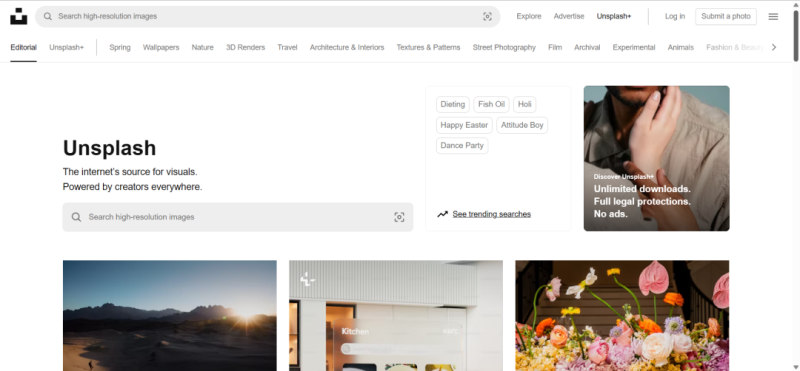Go to the Nature topic
This screenshot has width=800, height=371.
pos(203,47)
